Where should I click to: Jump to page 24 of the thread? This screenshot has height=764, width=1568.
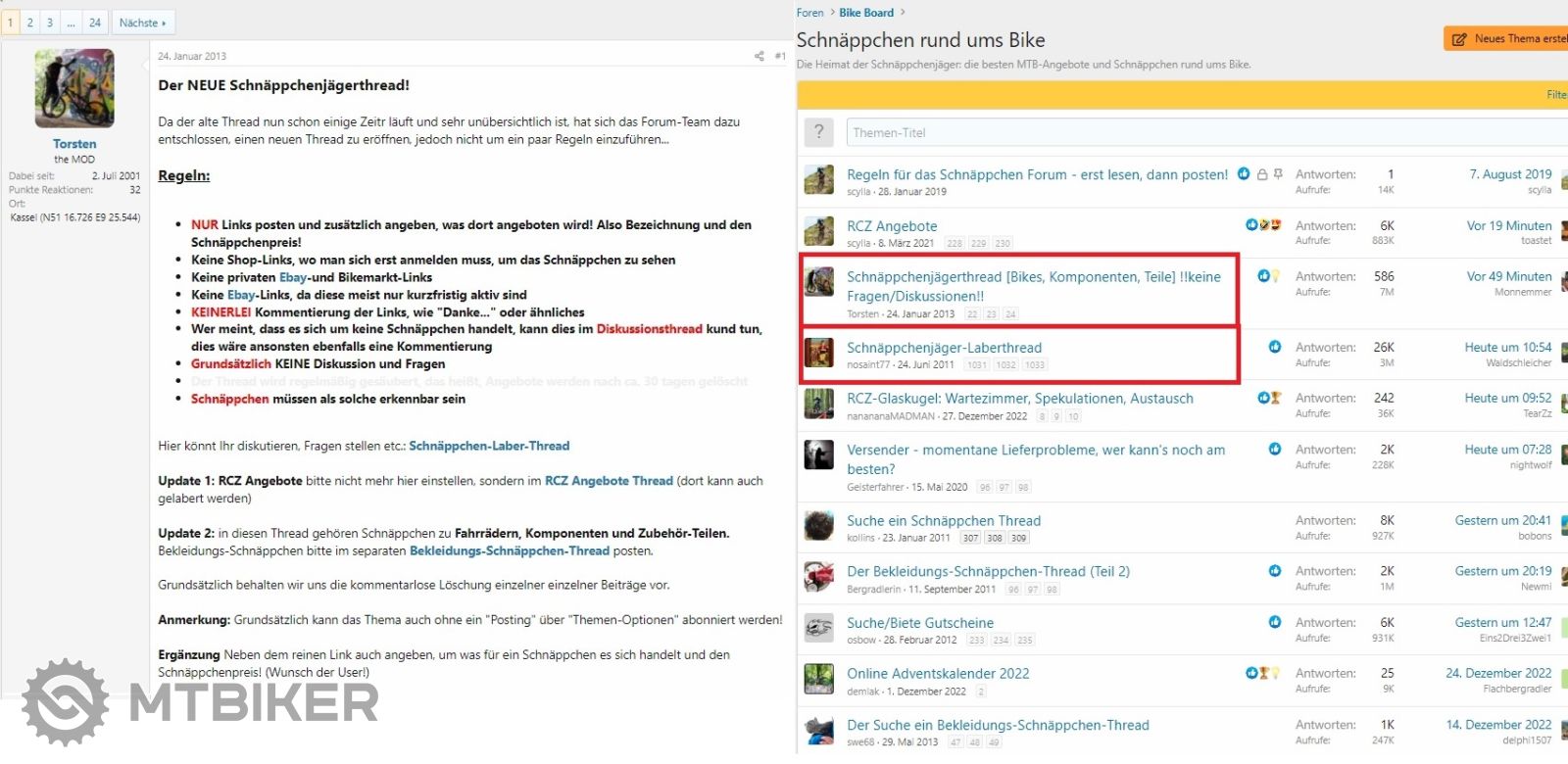(95, 23)
